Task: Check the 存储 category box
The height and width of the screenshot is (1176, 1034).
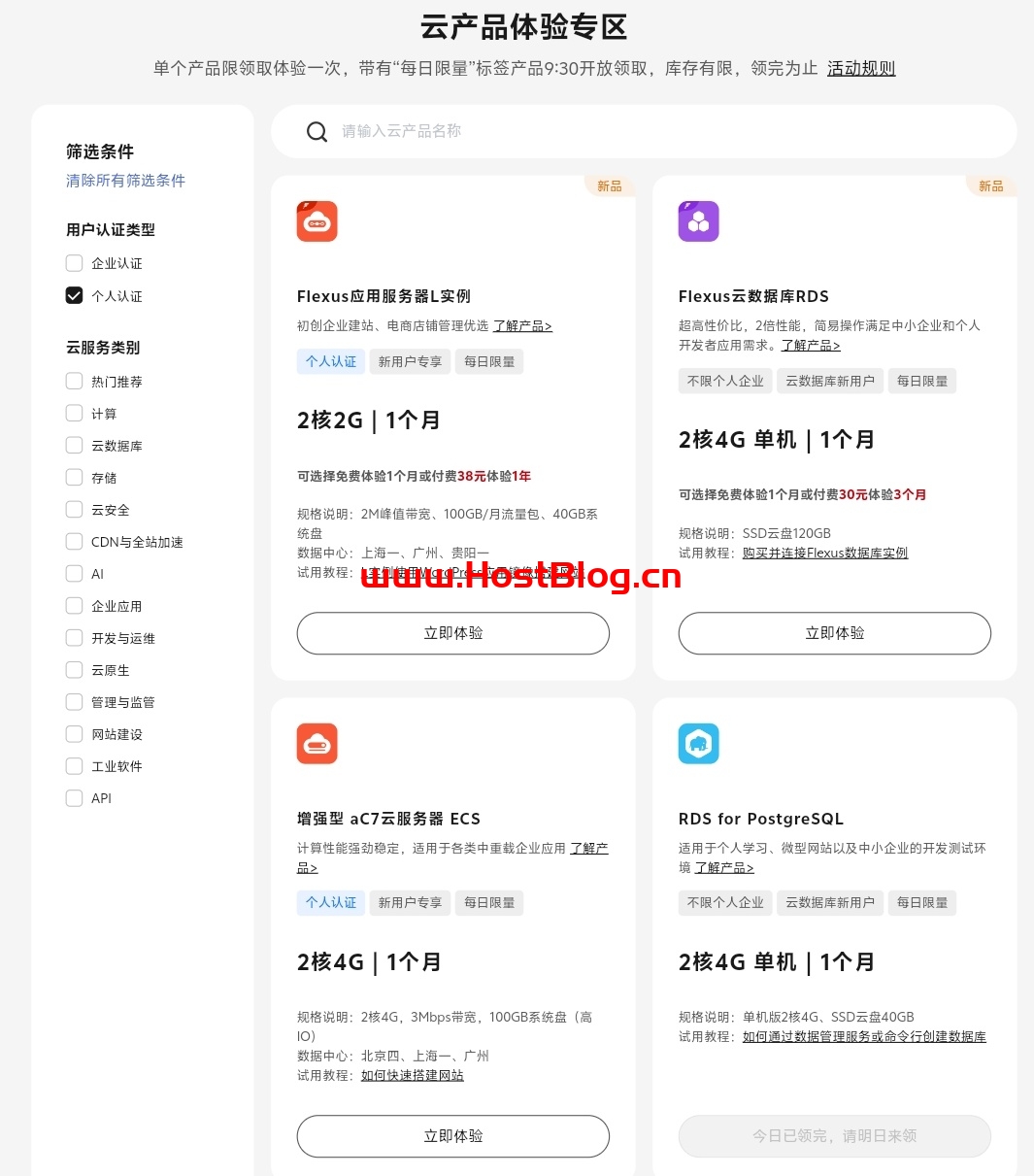Action: click(74, 477)
